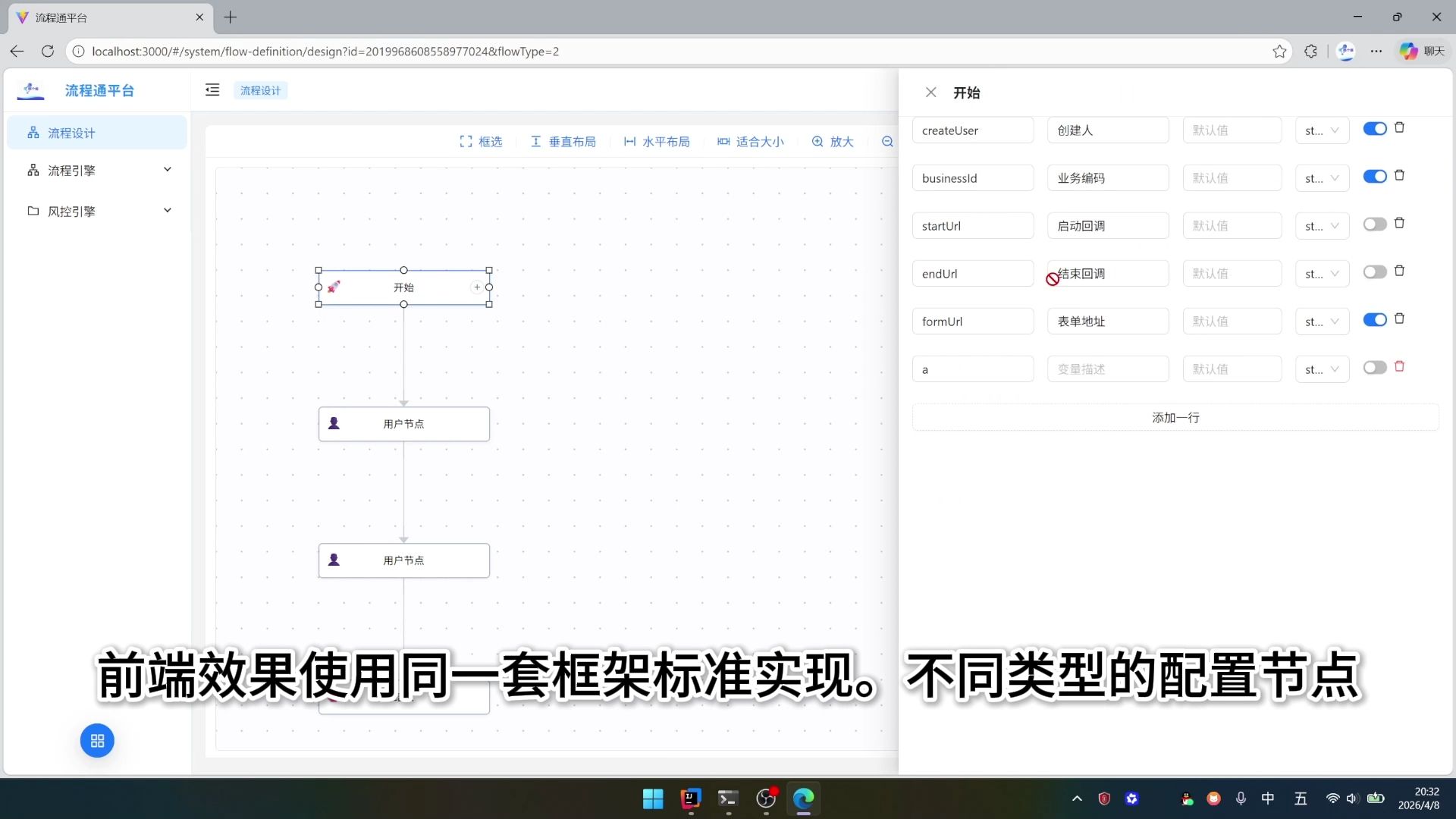This screenshot has height=819, width=1456.
Task: Open browser settings ellipsis menu
Action: 1376,52
